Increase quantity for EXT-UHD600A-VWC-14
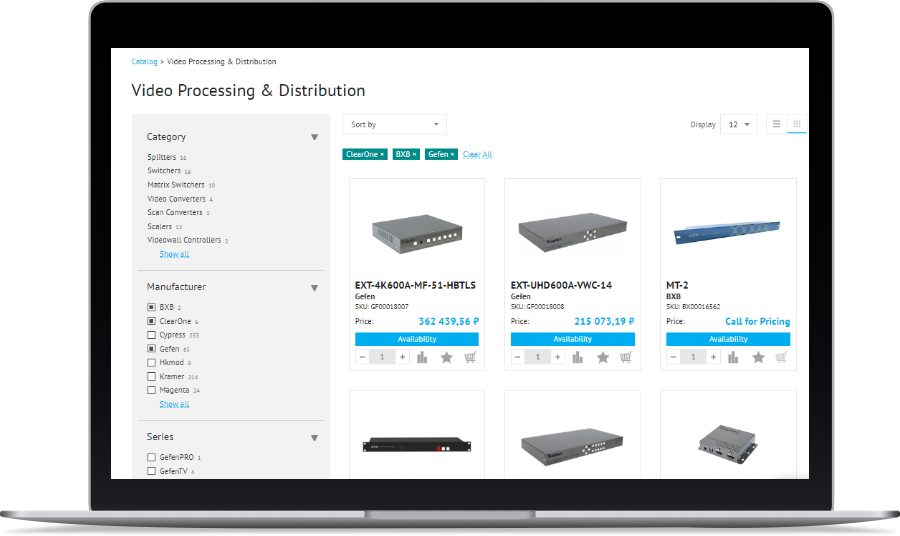900x536 pixels. tap(557, 357)
